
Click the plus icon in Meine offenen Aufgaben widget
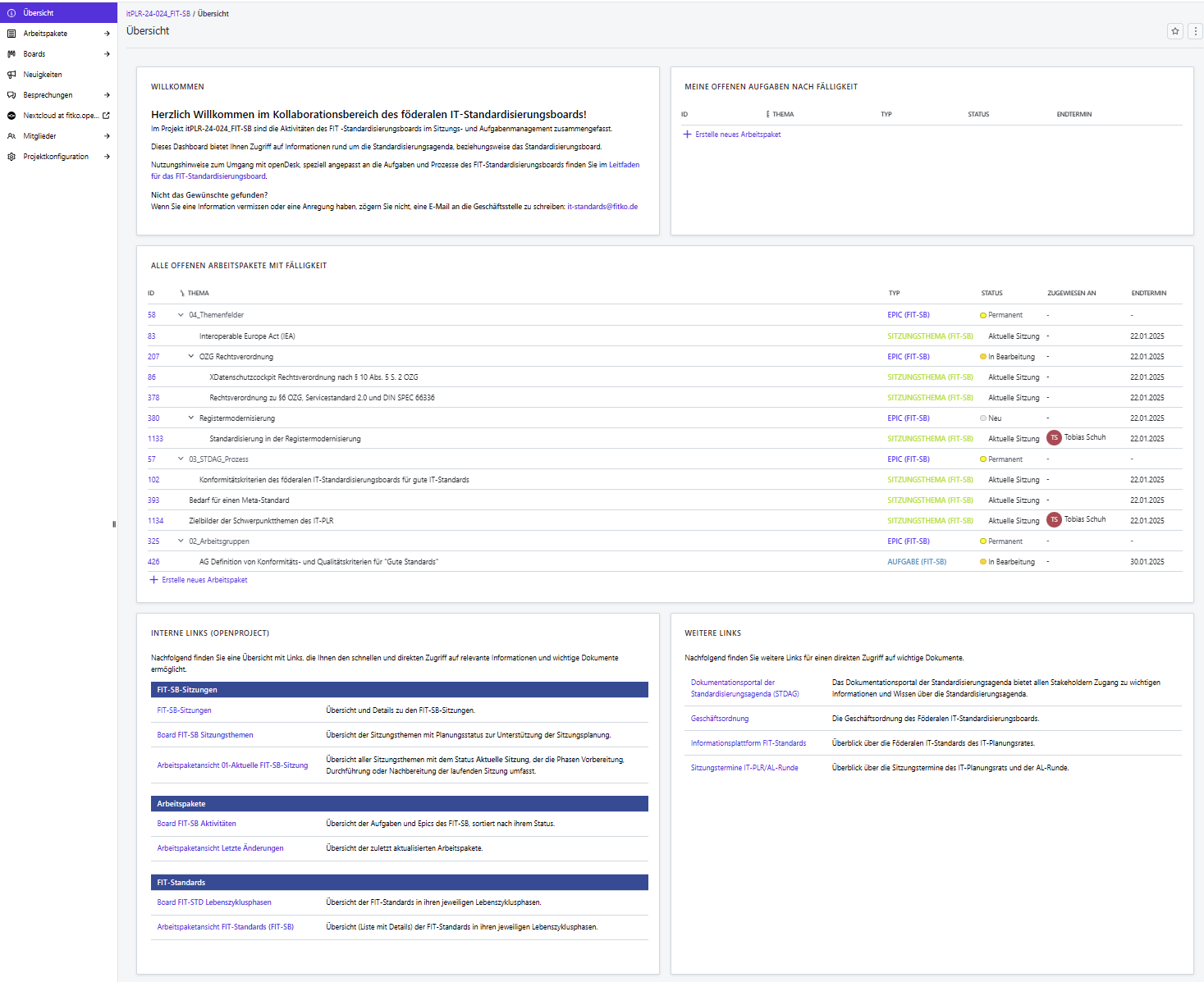click(x=688, y=135)
